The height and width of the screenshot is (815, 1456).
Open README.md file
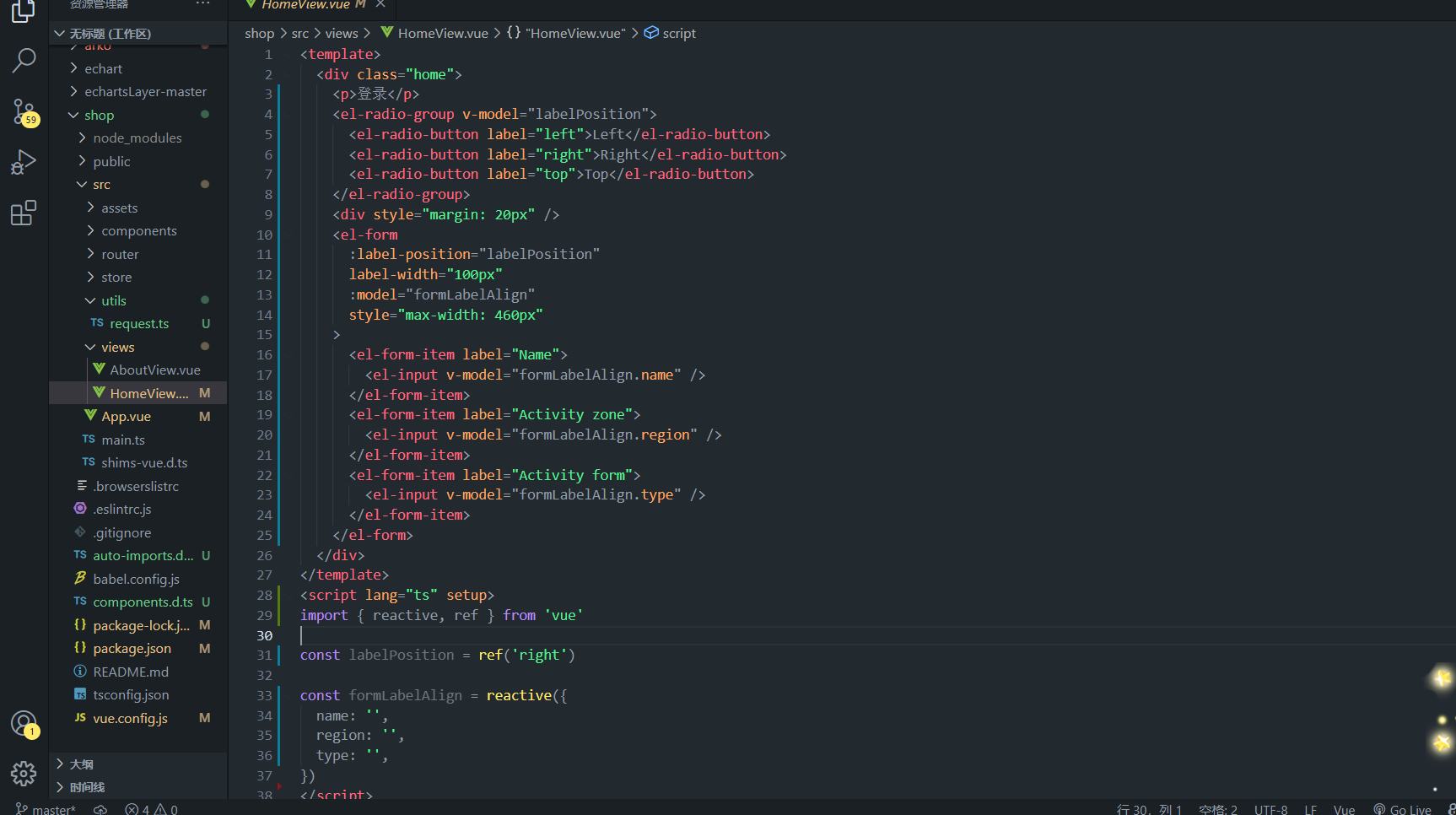139,672
